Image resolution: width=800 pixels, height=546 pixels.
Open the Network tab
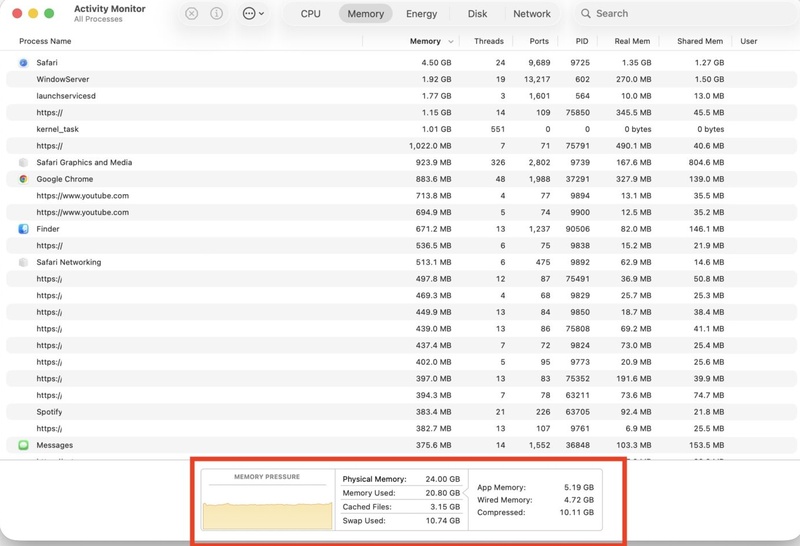pos(532,14)
